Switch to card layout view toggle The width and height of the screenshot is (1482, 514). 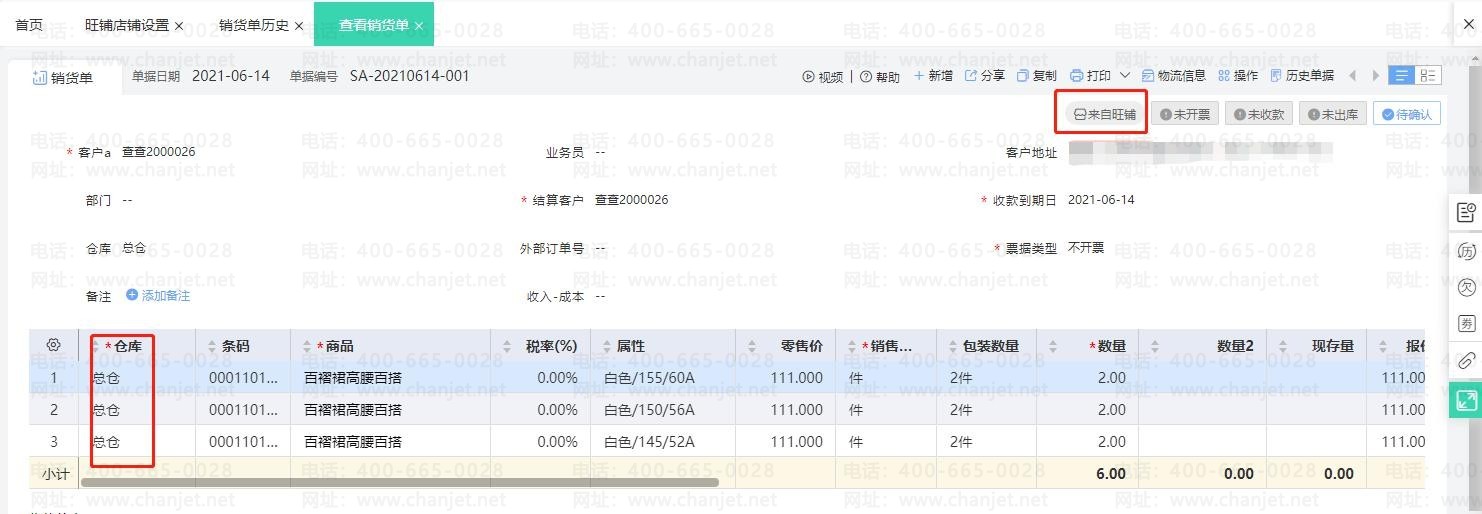1427,76
